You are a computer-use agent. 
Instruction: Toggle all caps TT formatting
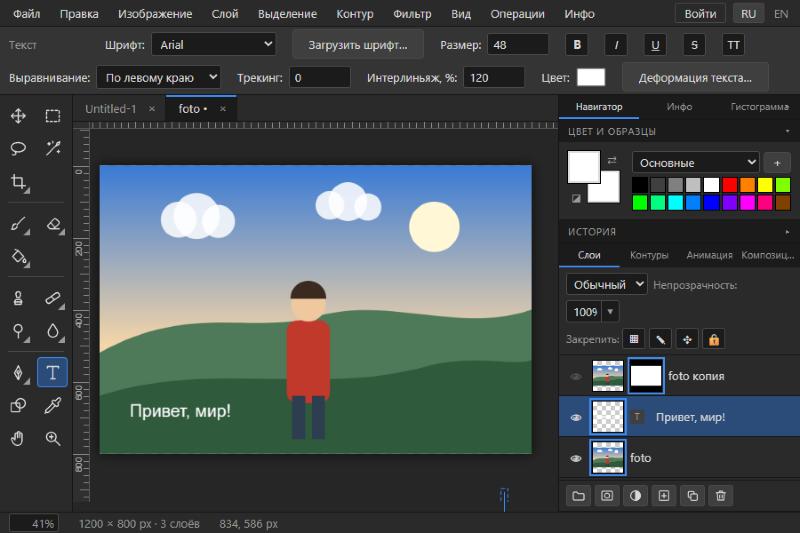click(x=733, y=45)
